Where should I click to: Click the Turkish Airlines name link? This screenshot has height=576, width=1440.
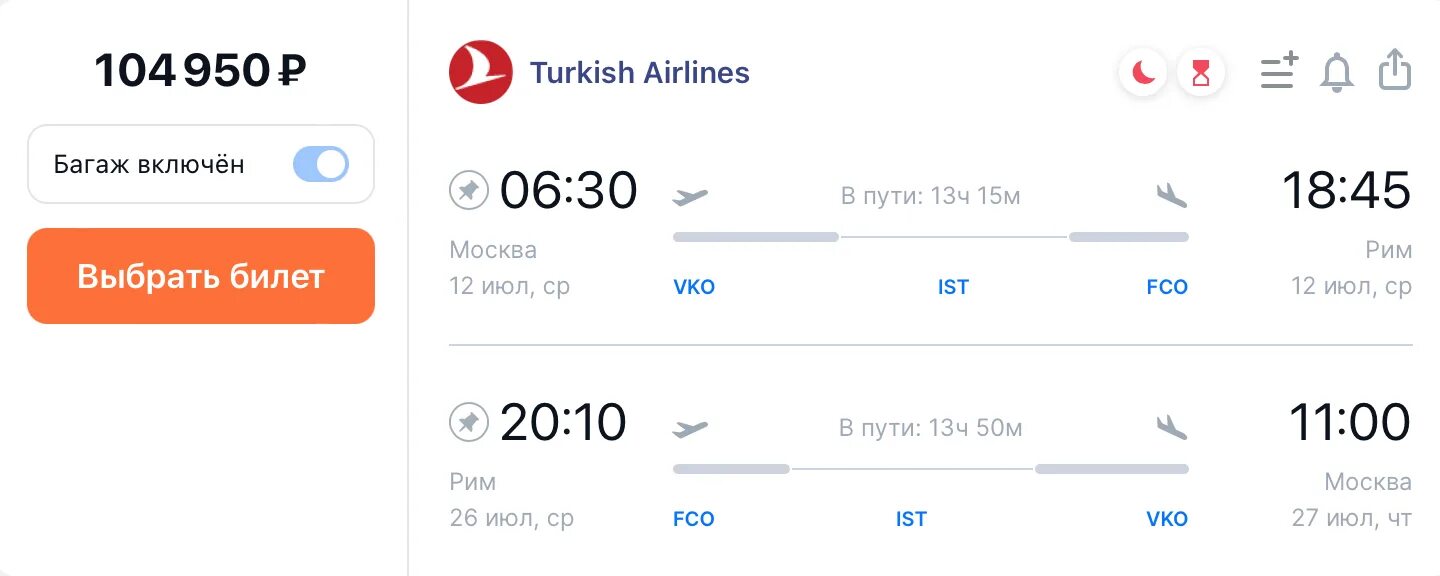click(639, 73)
